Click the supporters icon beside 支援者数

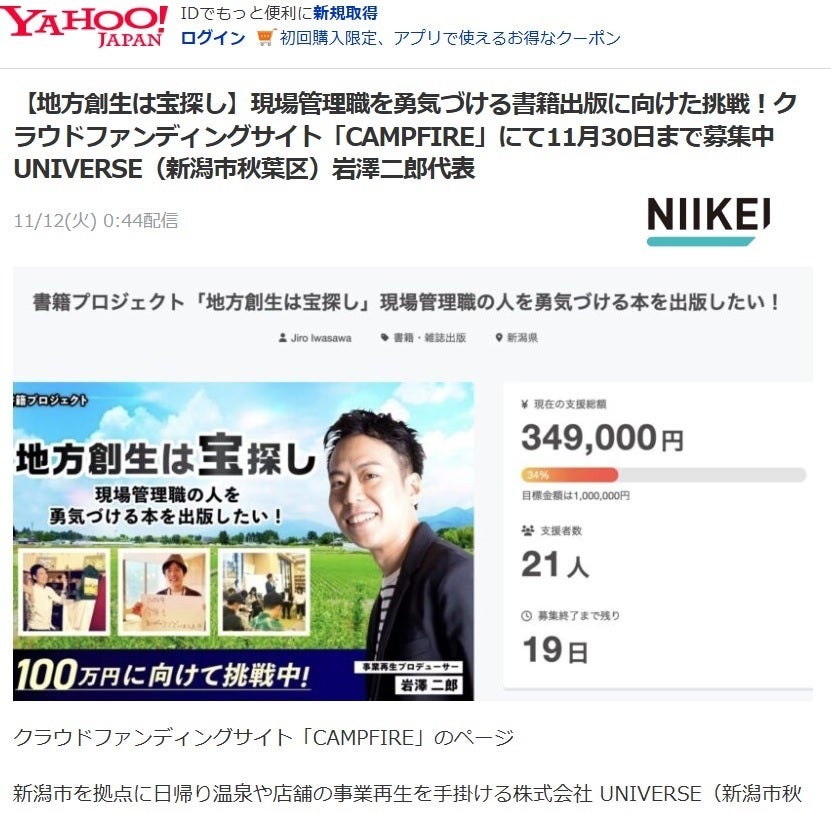527,530
